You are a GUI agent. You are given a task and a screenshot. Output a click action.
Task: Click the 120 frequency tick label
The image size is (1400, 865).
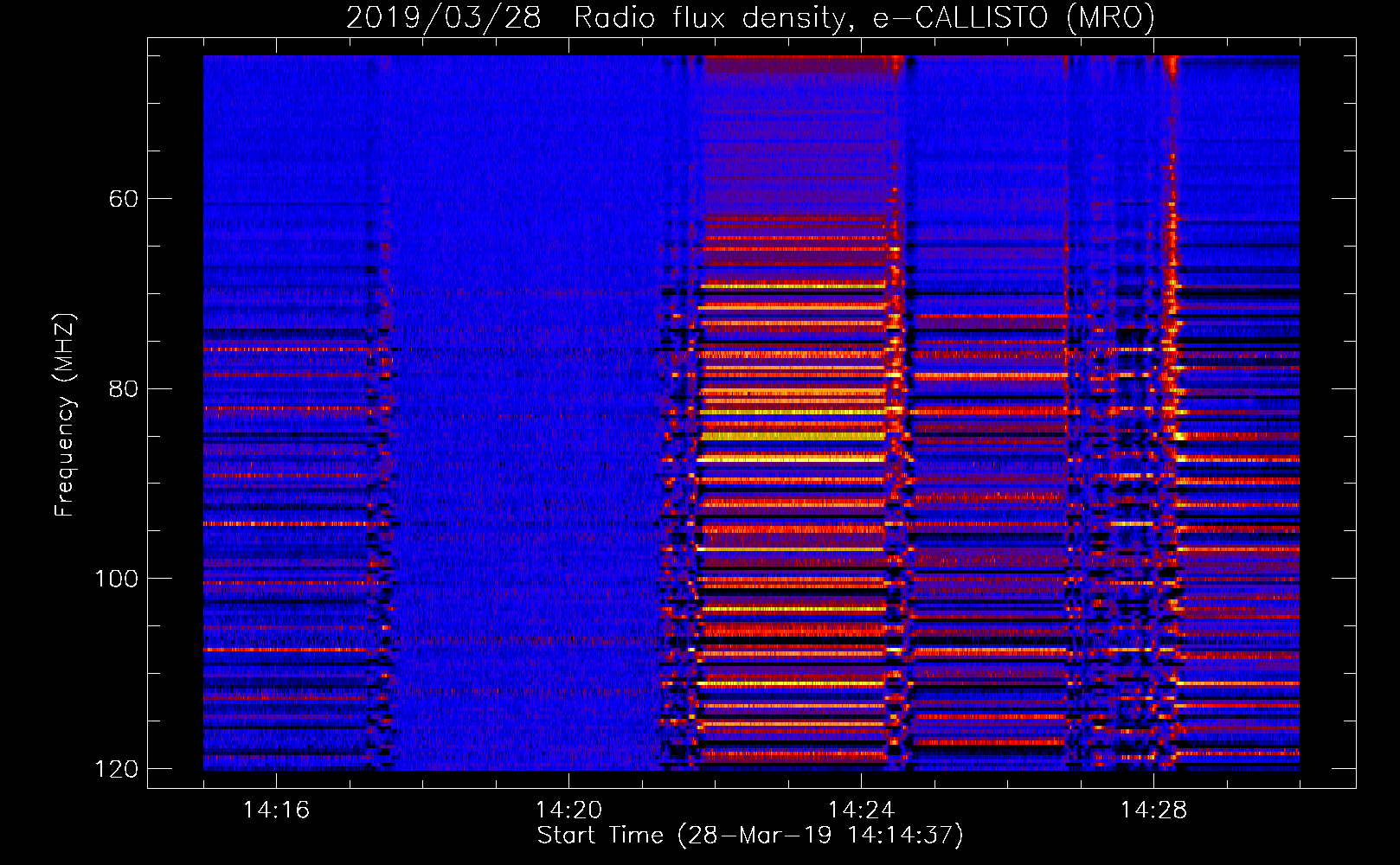click(x=115, y=769)
